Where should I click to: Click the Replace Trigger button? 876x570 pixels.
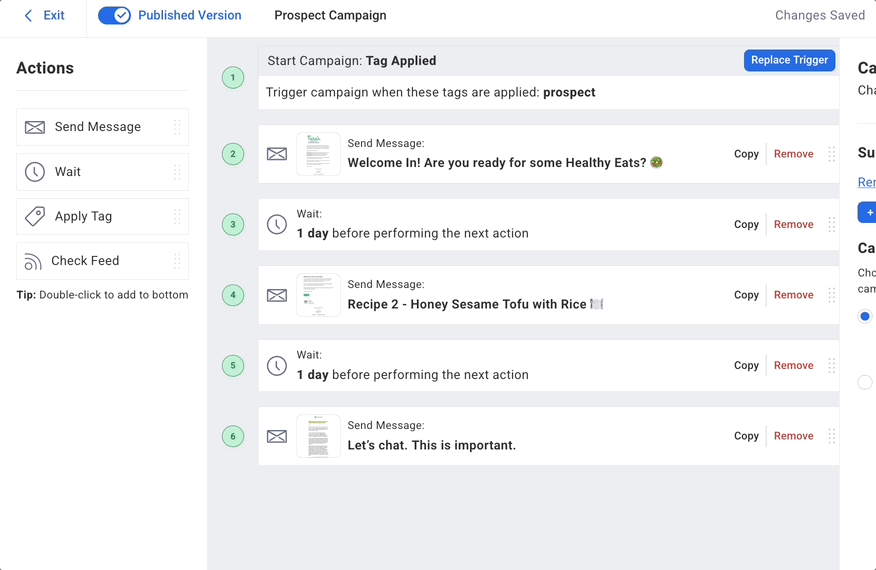coord(789,60)
